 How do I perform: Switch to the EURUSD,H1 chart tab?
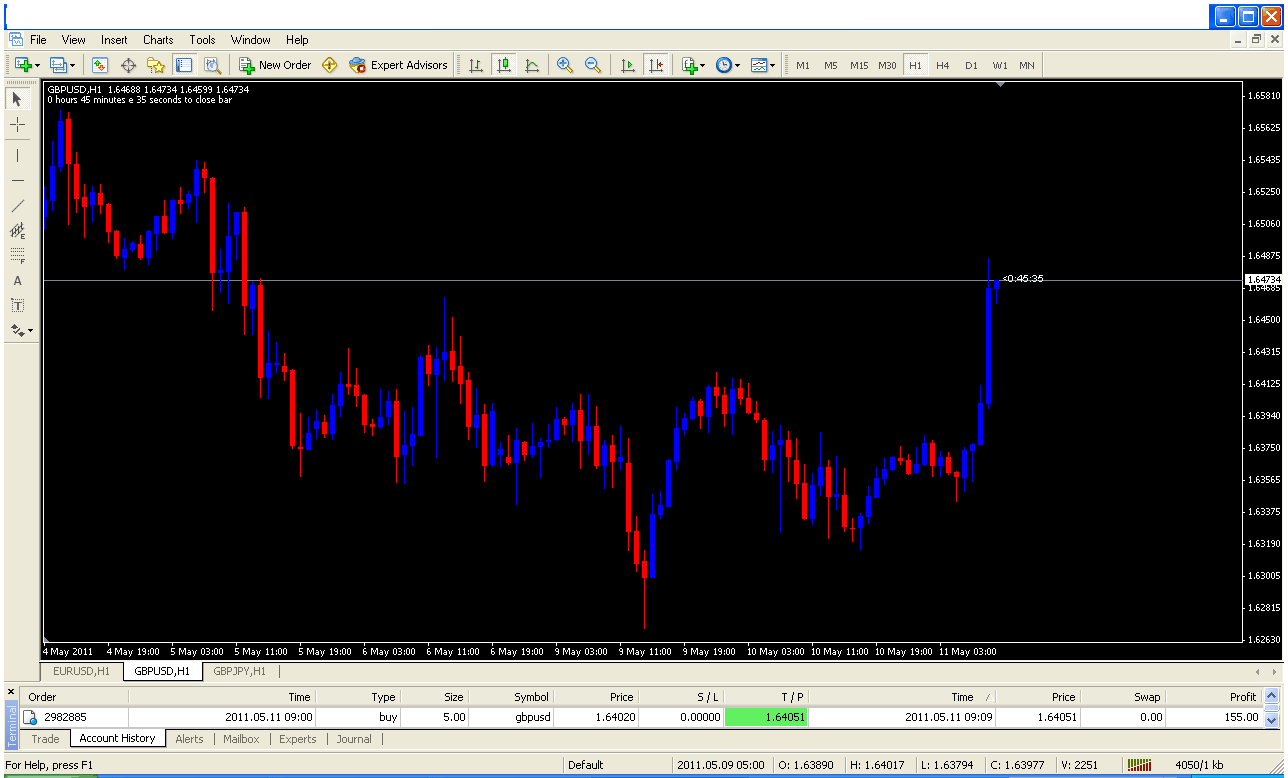82,671
